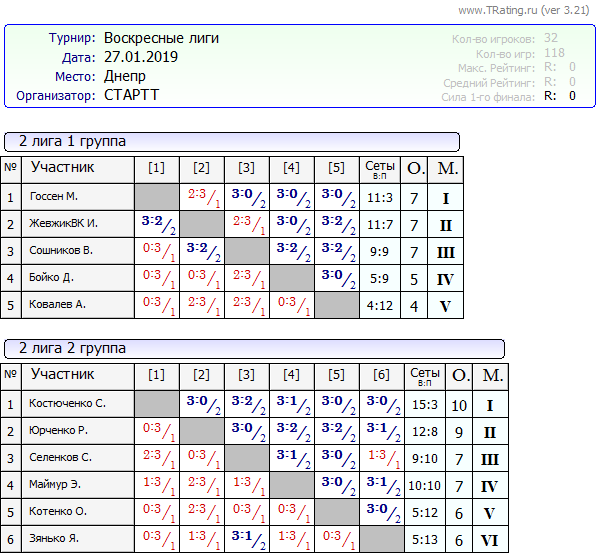
Task: Click the tournament name Воскресные лиги
Action: [161, 39]
